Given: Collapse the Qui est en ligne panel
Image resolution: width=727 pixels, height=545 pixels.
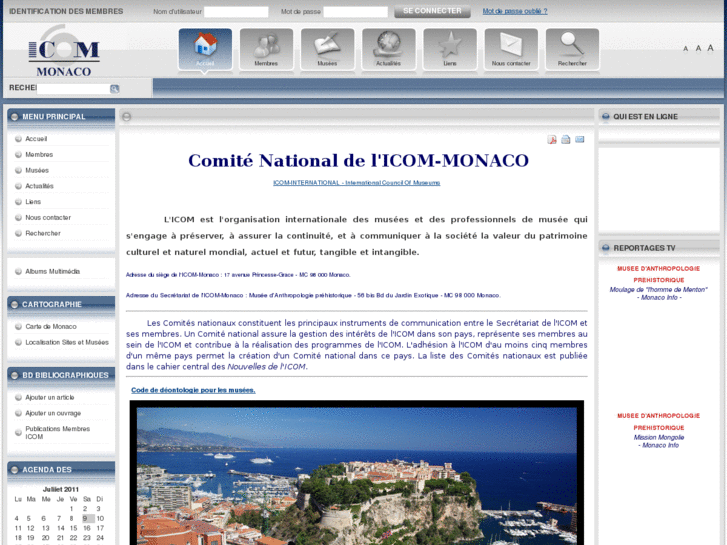Looking at the screenshot, I should [606, 117].
